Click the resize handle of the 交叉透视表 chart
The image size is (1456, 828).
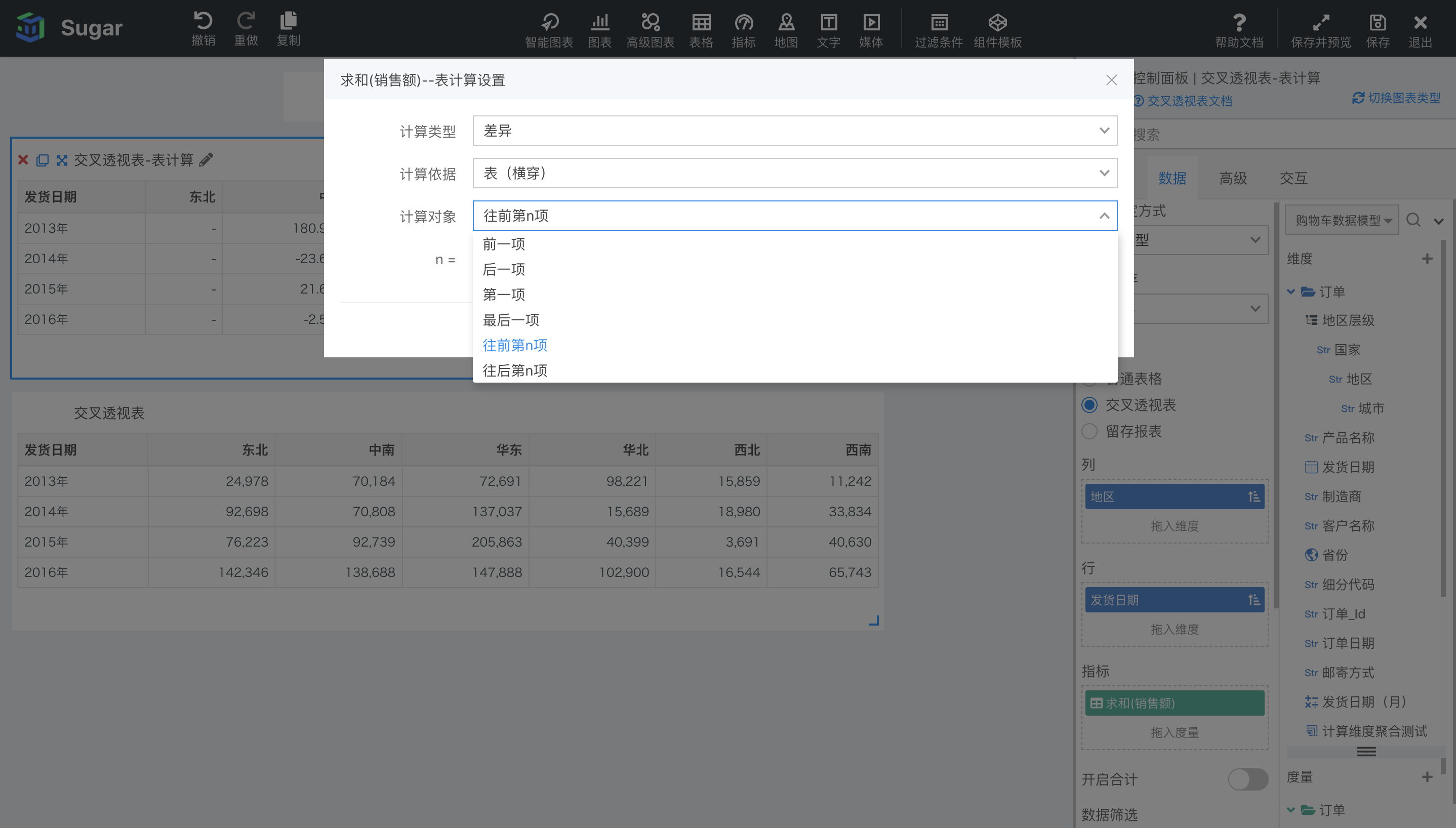click(874, 621)
